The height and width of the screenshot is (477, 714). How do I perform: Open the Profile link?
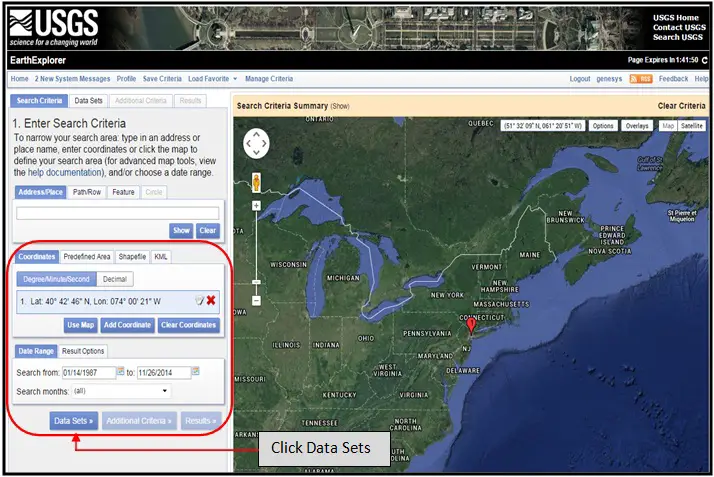(126, 79)
